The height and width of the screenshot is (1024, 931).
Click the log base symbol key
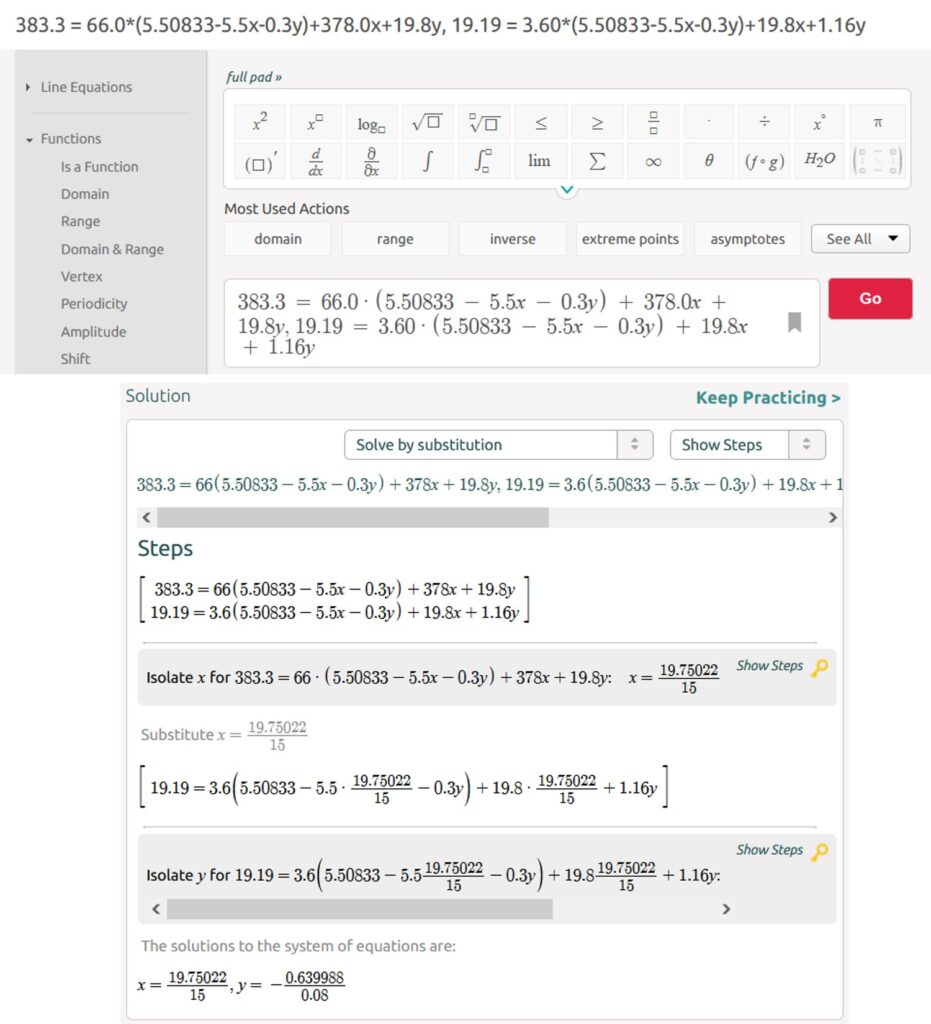click(371, 122)
